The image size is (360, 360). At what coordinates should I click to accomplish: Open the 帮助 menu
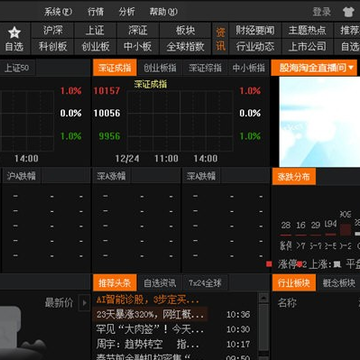(x=163, y=12)
